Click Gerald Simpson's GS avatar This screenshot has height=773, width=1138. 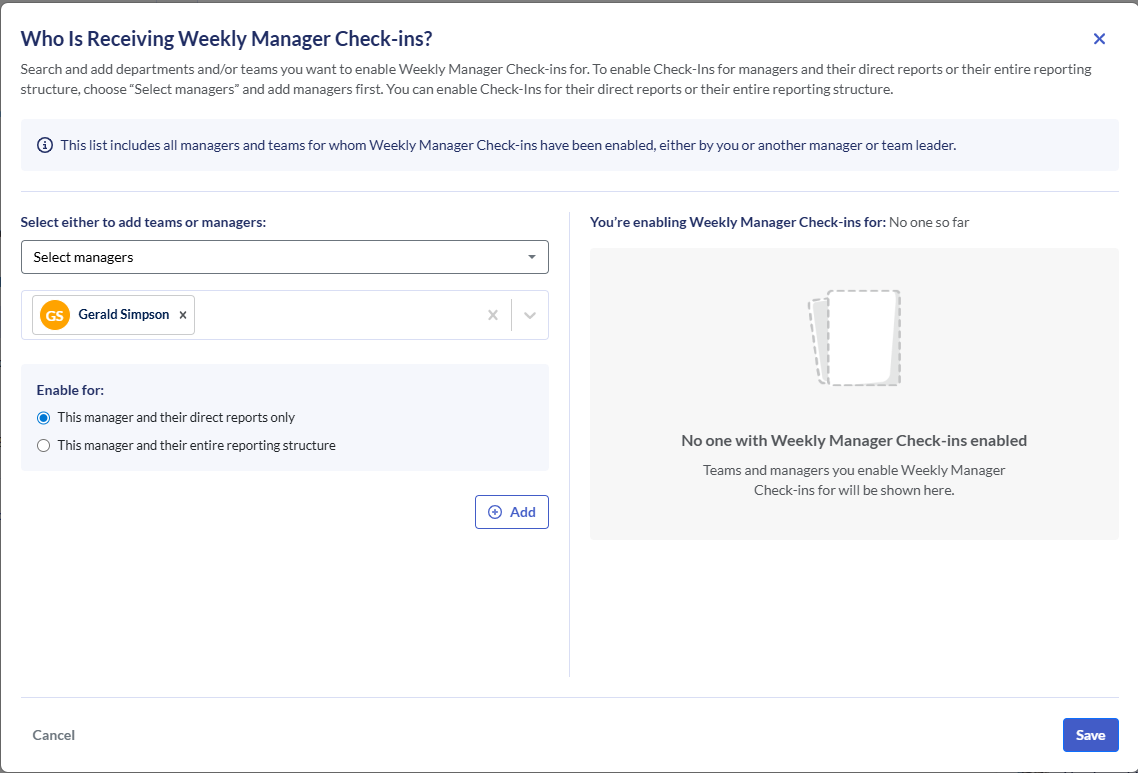(x=55, y=315)
